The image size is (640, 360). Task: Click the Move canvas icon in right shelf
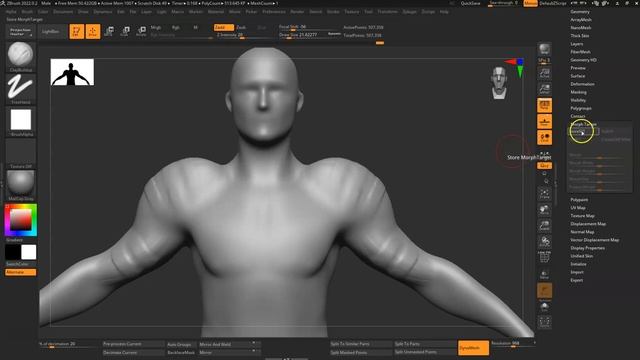pyautogui.click(x=544, y=209)
